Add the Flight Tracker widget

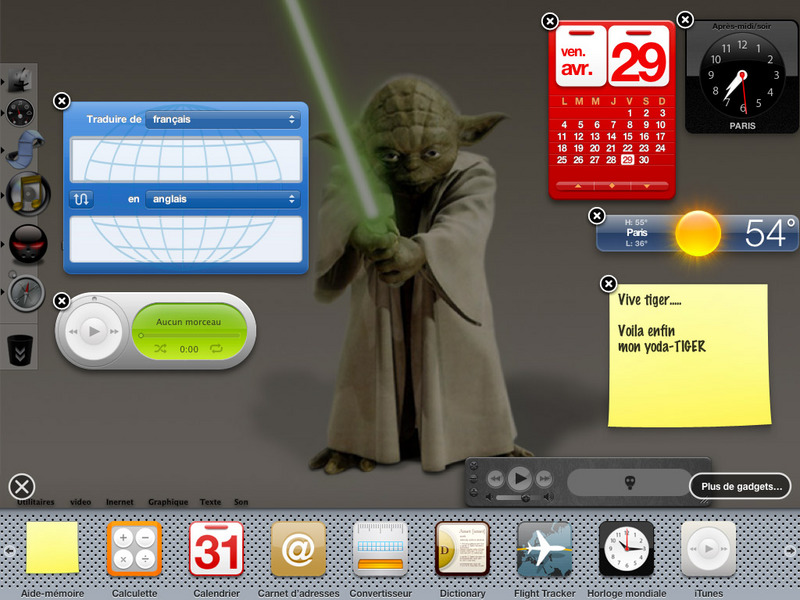(x=544, y=548)
